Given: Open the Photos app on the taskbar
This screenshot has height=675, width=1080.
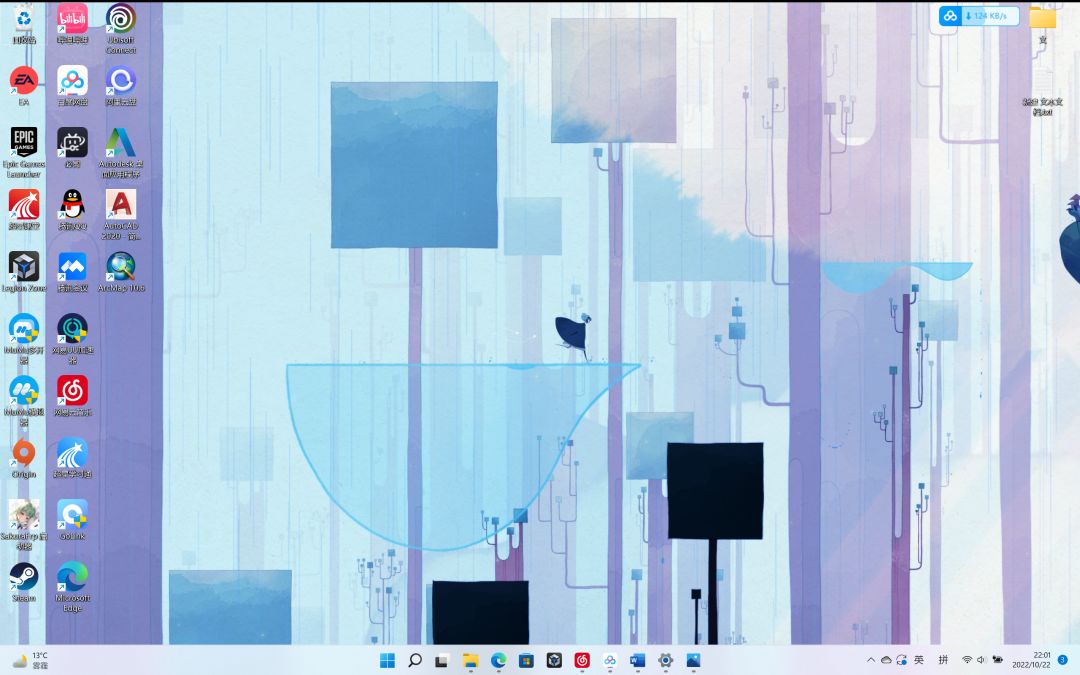Looking at the screenshot, I should [693, 661].
